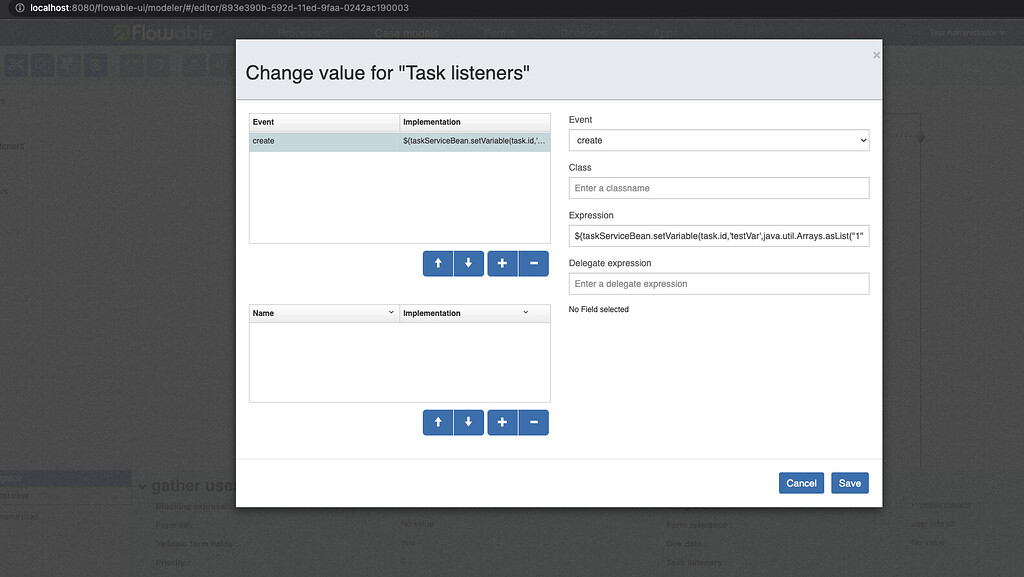Open the Implementation dropdown in fields table
1024x577 pixels.
(526, 312)
